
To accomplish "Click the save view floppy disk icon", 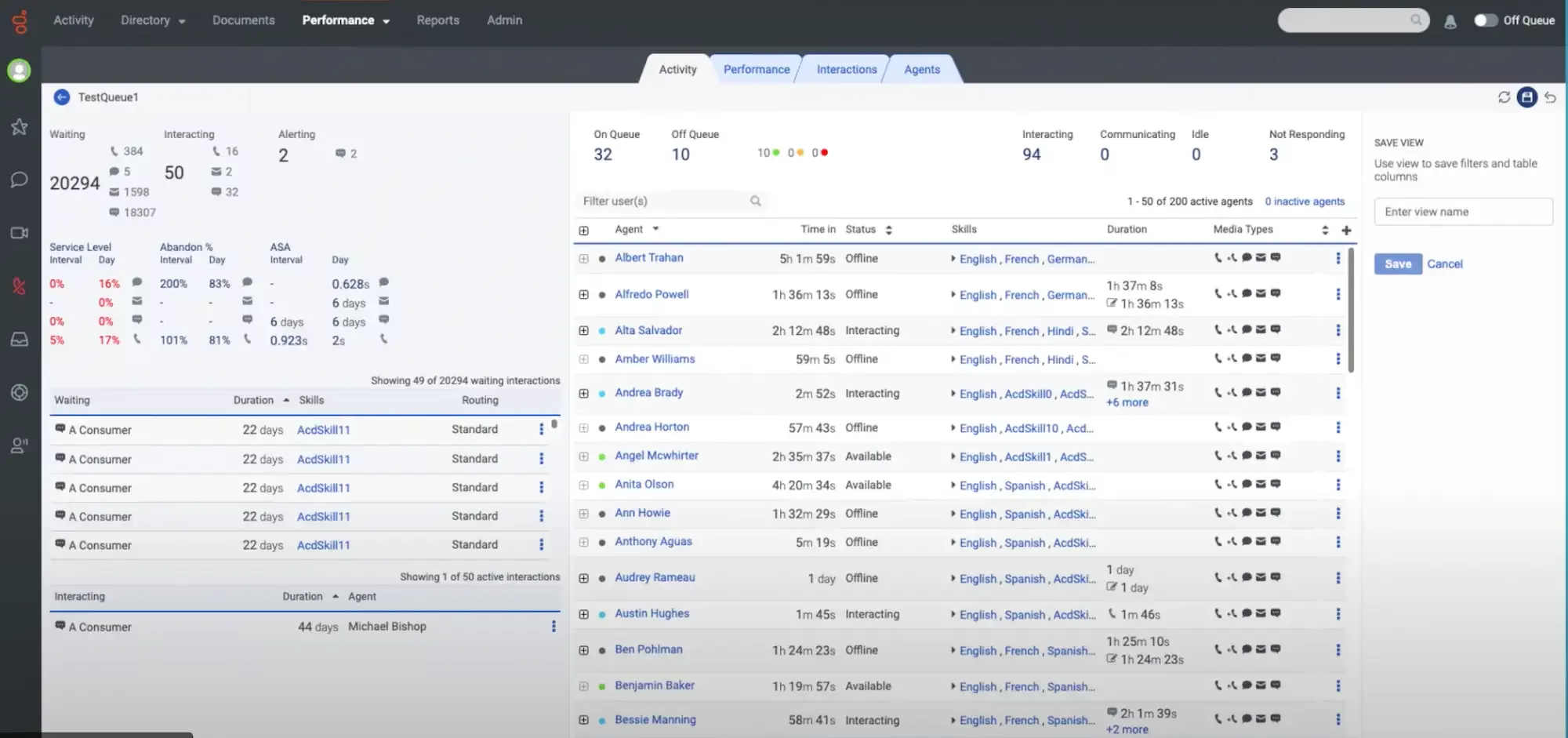I will (x=1527, y=97).
